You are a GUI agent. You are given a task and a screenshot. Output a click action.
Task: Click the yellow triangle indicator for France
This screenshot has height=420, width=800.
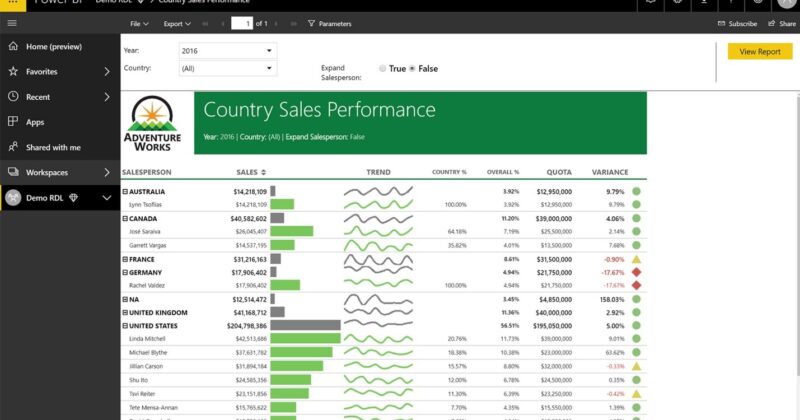636,259
